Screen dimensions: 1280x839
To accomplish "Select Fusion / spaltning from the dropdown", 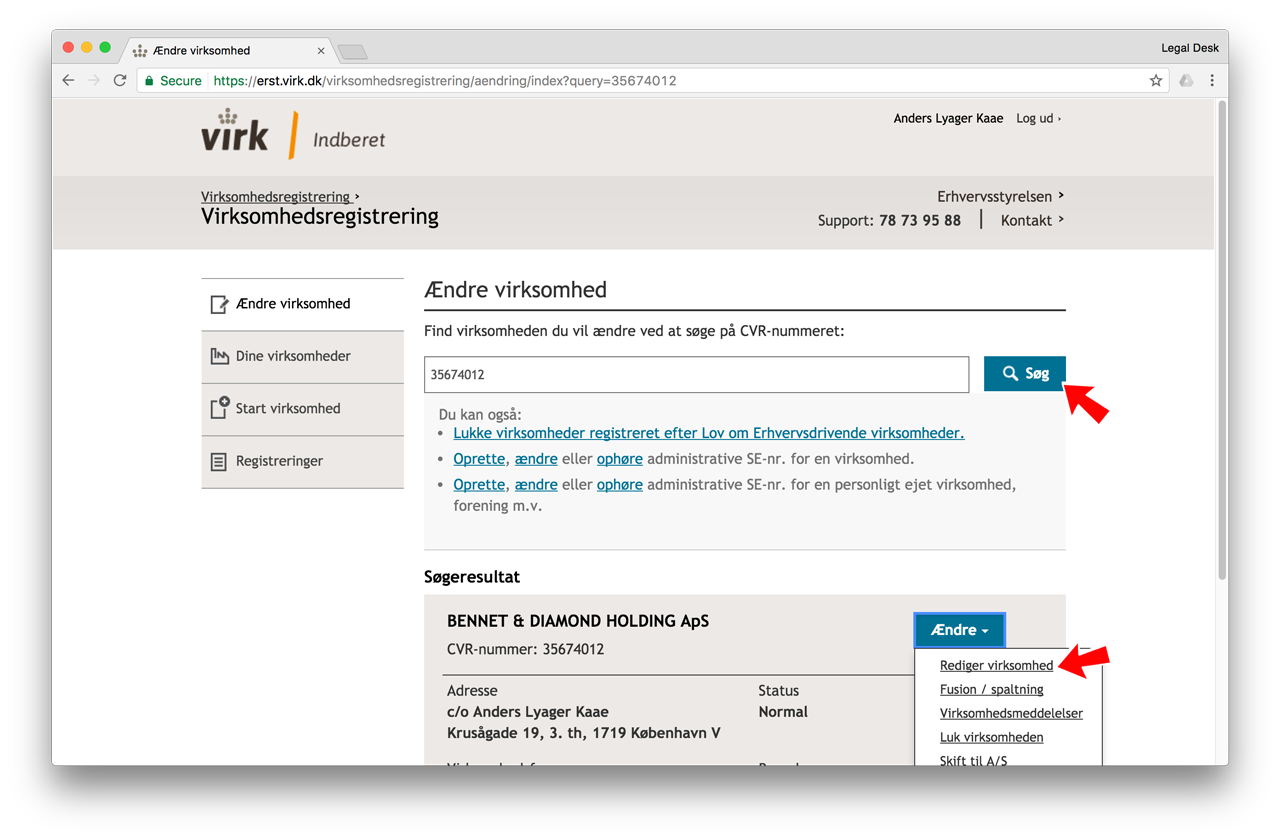I will pyautogui.click(x=991, y=689).
